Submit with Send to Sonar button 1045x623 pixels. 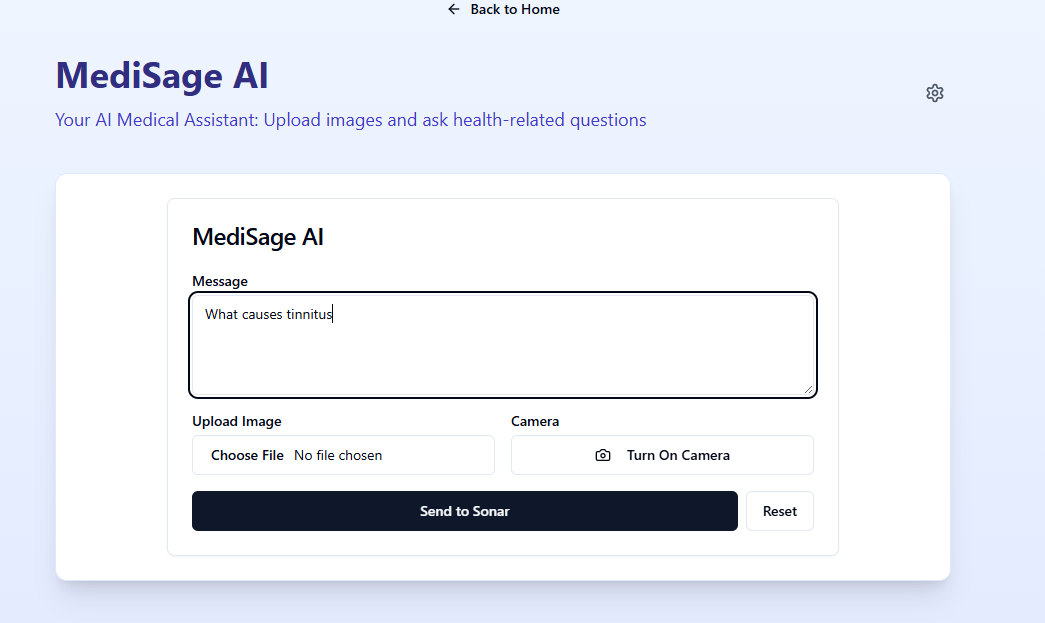[x=465, y=511]
